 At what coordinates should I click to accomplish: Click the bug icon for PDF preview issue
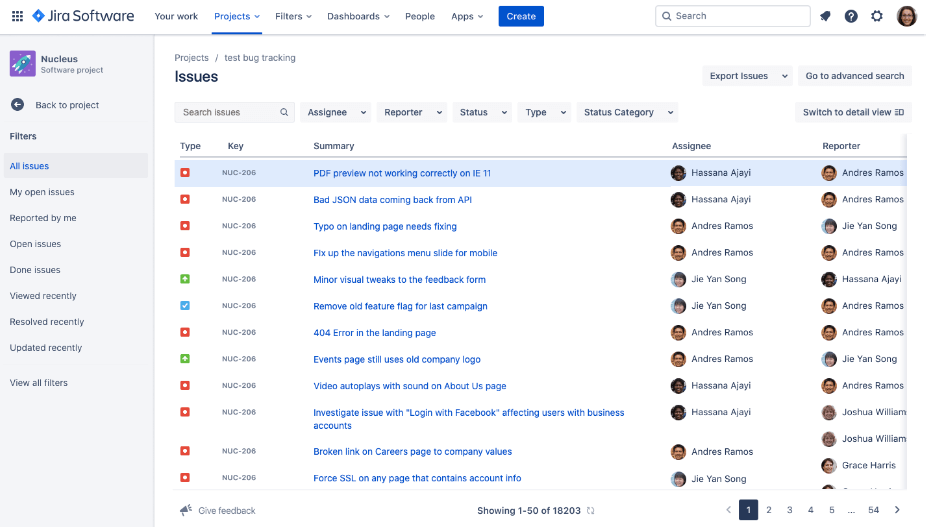click(185, 173)
